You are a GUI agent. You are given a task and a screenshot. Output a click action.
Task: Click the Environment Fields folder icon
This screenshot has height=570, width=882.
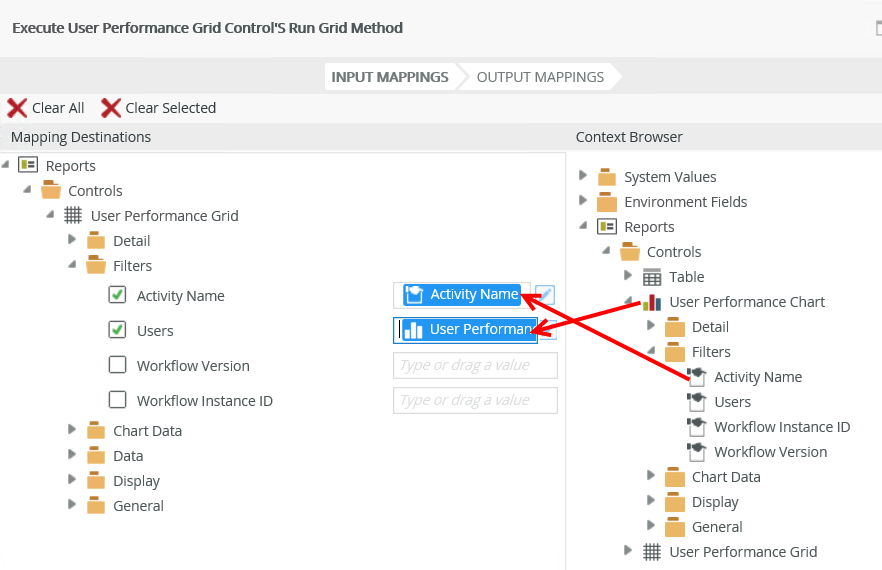607,202
